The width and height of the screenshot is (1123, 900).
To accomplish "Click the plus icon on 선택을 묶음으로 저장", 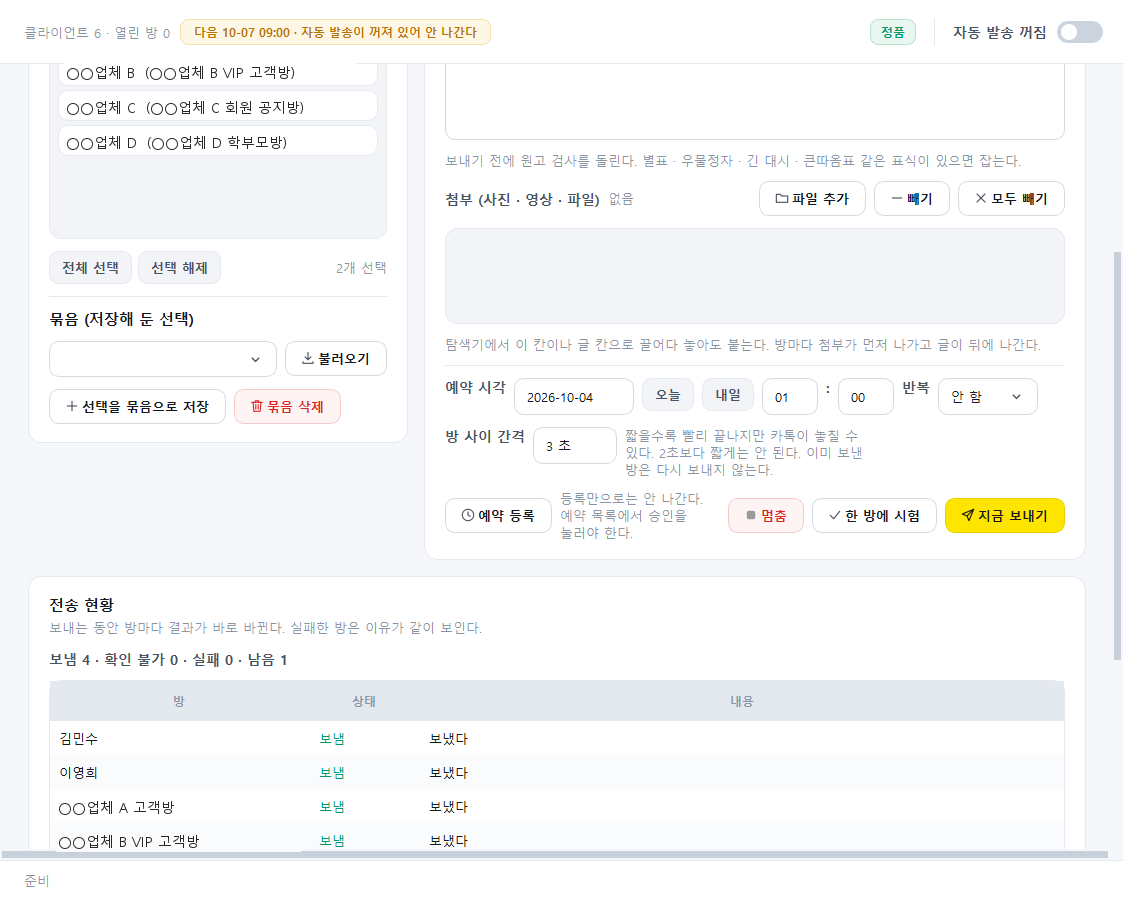I will (x=72, y=407).
